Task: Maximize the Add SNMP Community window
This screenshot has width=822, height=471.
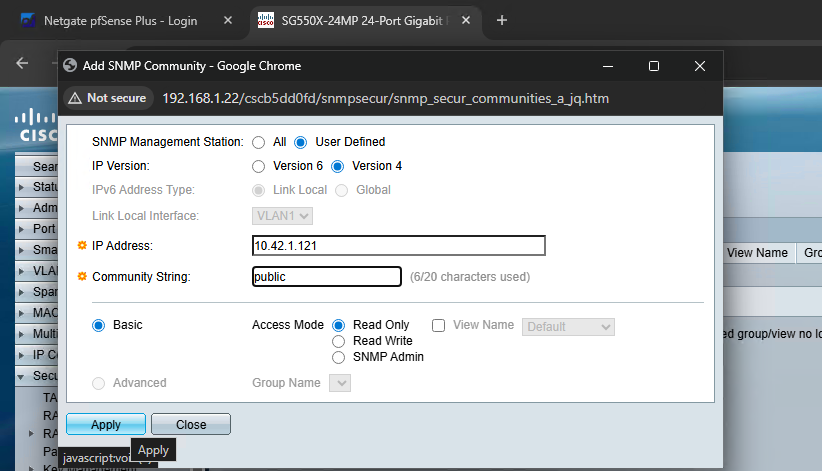Action: [x=653, y=66]
